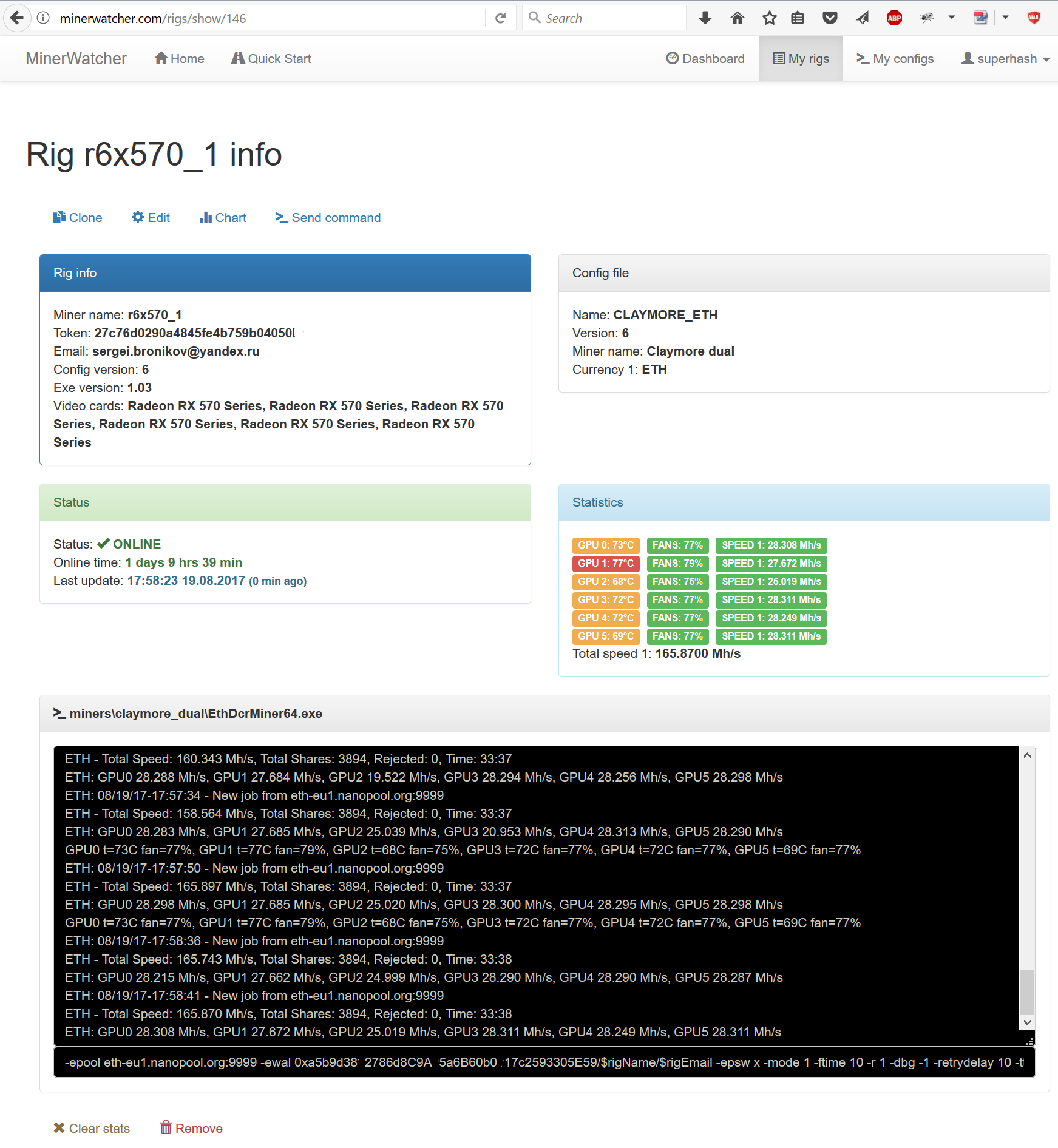Open the rig Chart
The image size is (1058, 1148).
pyautogui.click(x=223, y=218)
